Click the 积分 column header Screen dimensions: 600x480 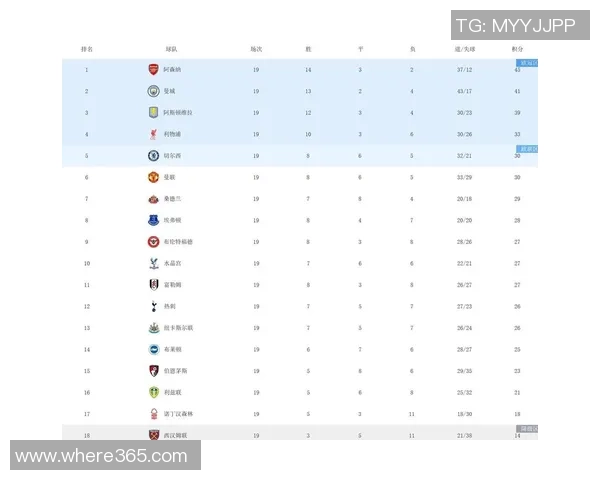517,48
